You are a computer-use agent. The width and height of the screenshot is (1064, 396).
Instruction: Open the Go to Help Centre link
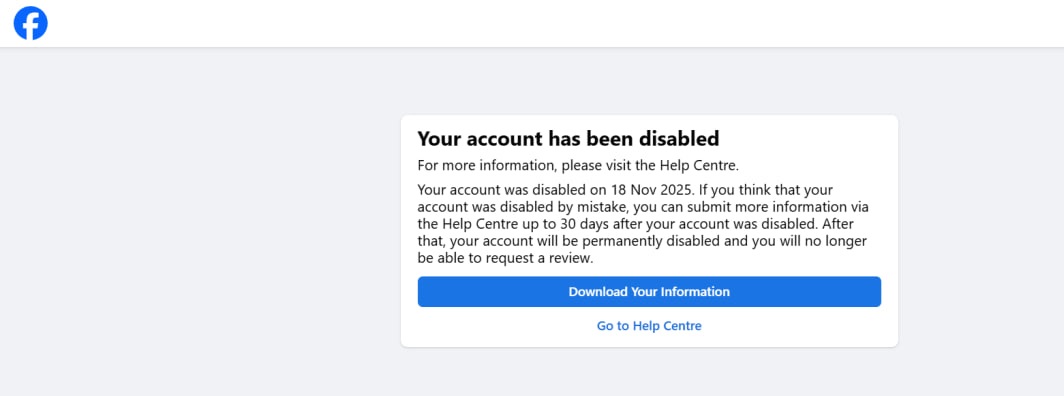[x=649, y=326]
